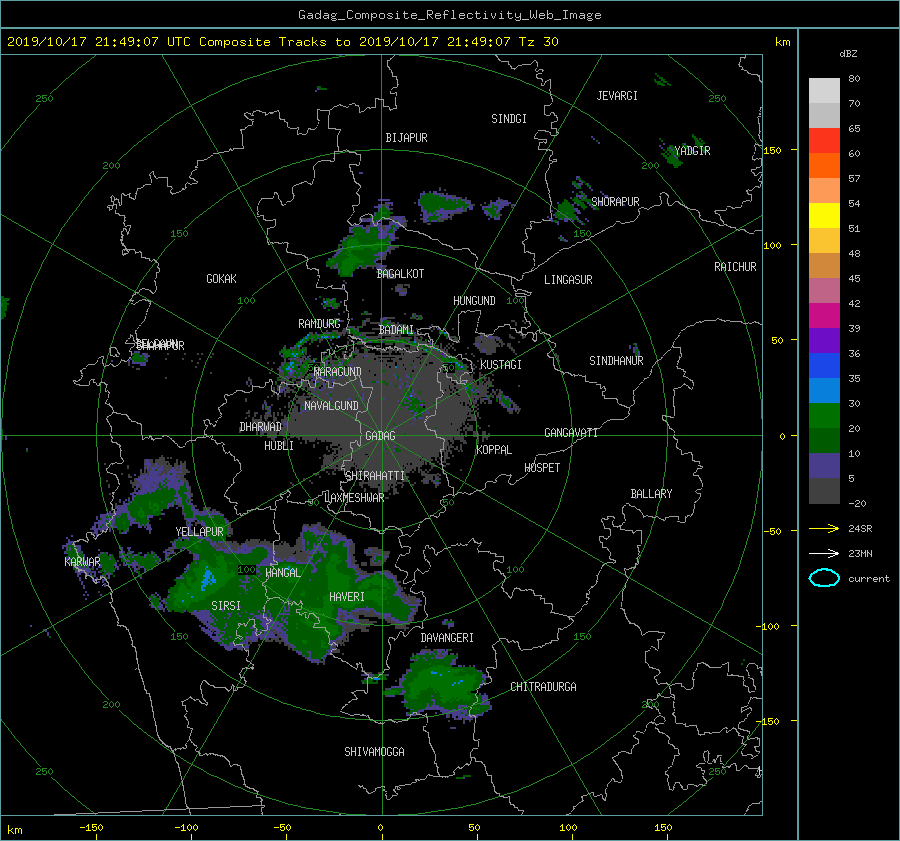900x841 pixels.
Task: Select the red 65 dBZ color swatch
Action: click(x=824, y=140)
